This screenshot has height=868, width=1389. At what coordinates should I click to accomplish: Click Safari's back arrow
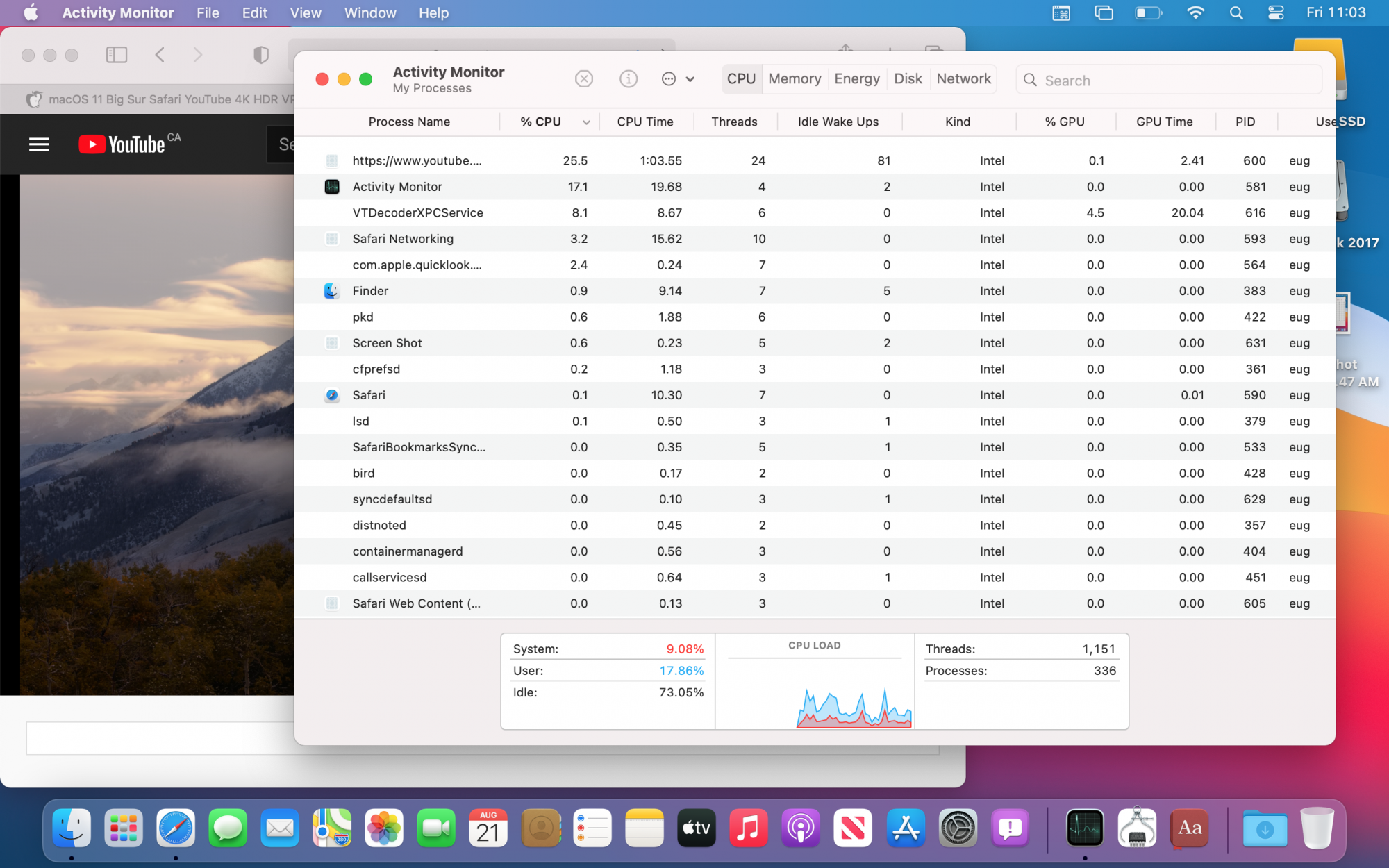160,55
